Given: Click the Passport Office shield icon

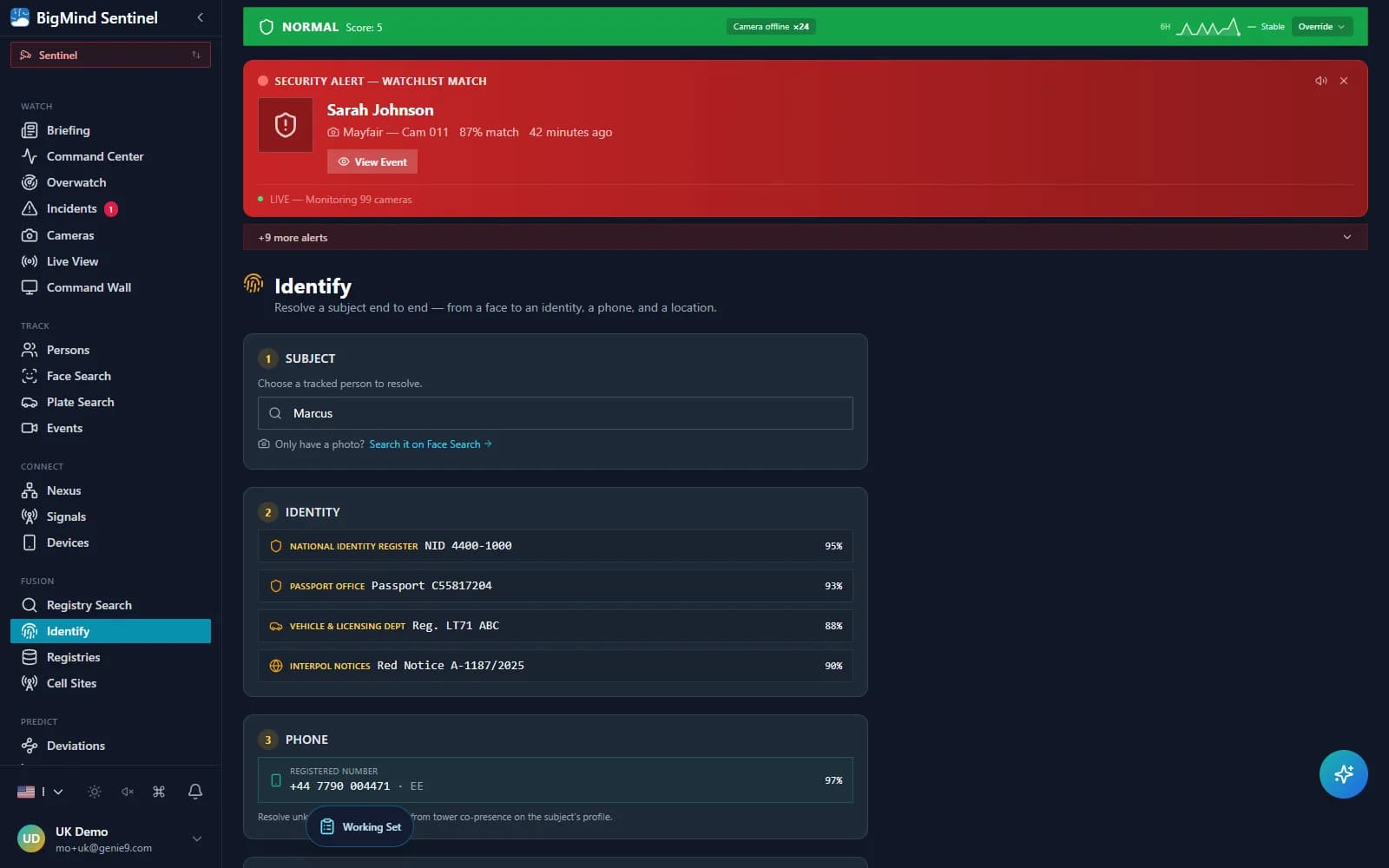Looking at the screenshot, I should coord(276,586).
